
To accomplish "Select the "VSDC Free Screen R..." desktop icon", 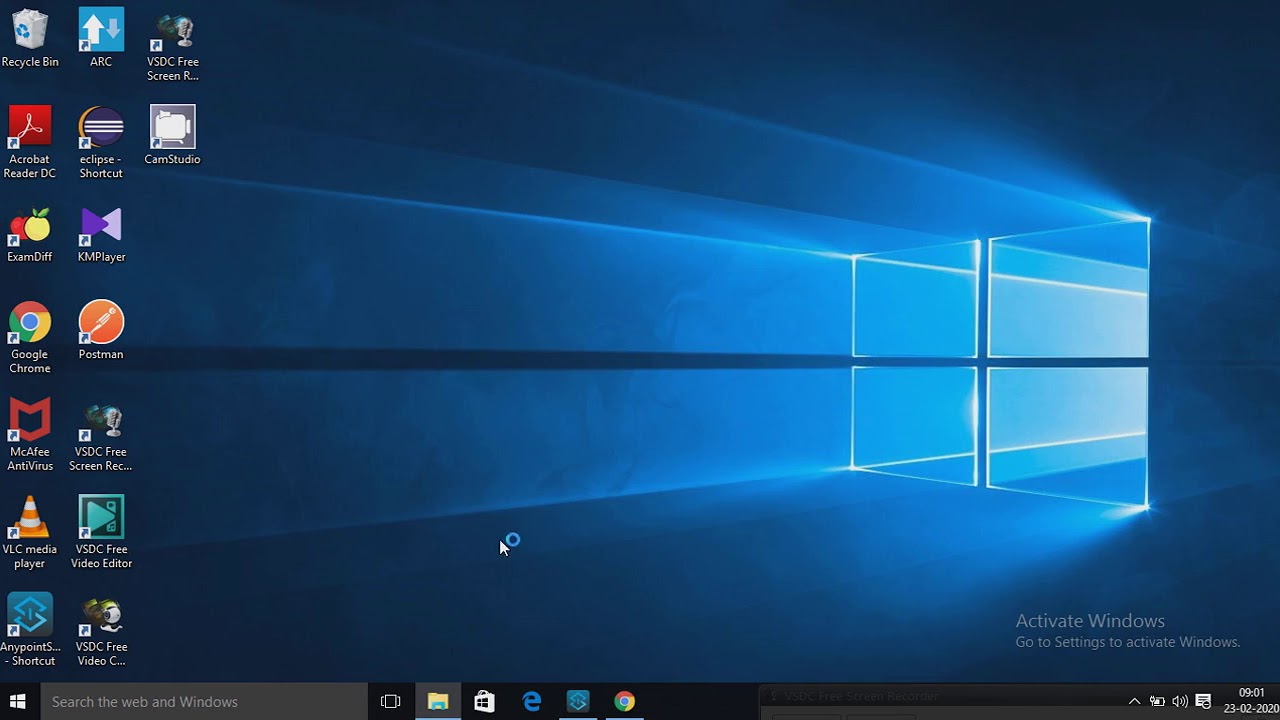I will coord(173,45).
